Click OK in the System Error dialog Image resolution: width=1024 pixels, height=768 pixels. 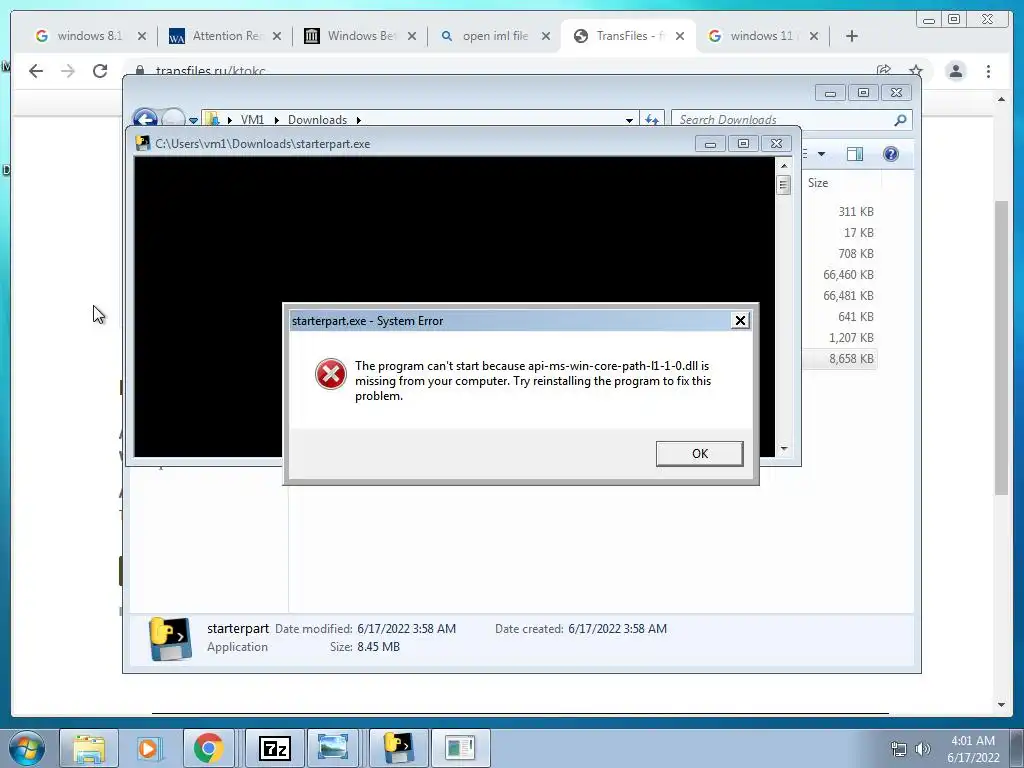(x=699, y=453)
